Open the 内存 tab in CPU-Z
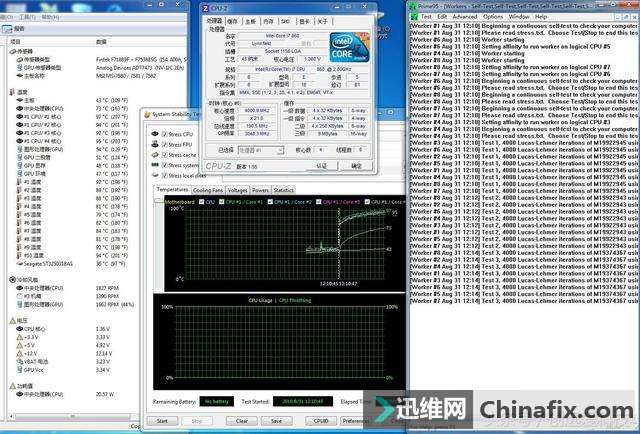The width and height of the screenshot is (640, 434). (268, 22)
